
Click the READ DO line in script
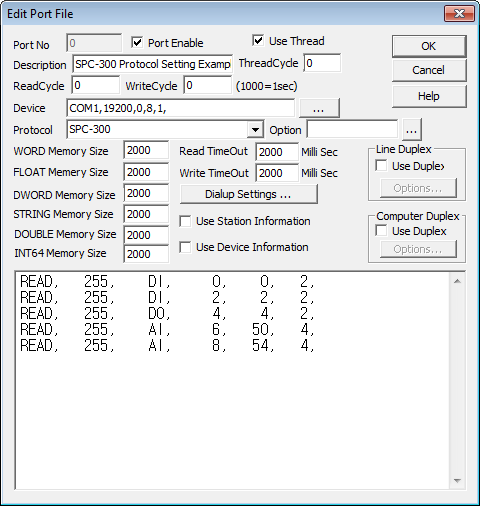click(x=167, y=313)
